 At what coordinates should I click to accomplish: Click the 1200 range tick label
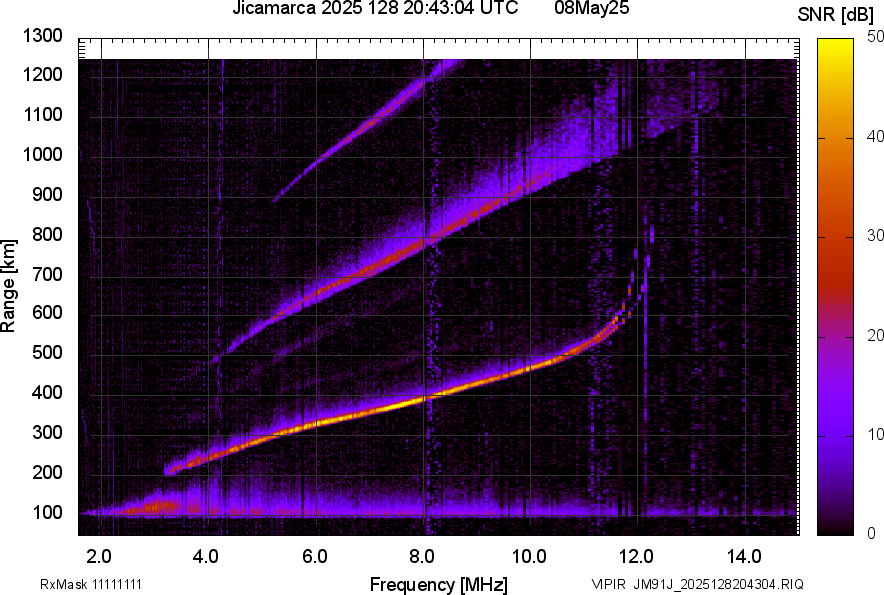point(42,74)
